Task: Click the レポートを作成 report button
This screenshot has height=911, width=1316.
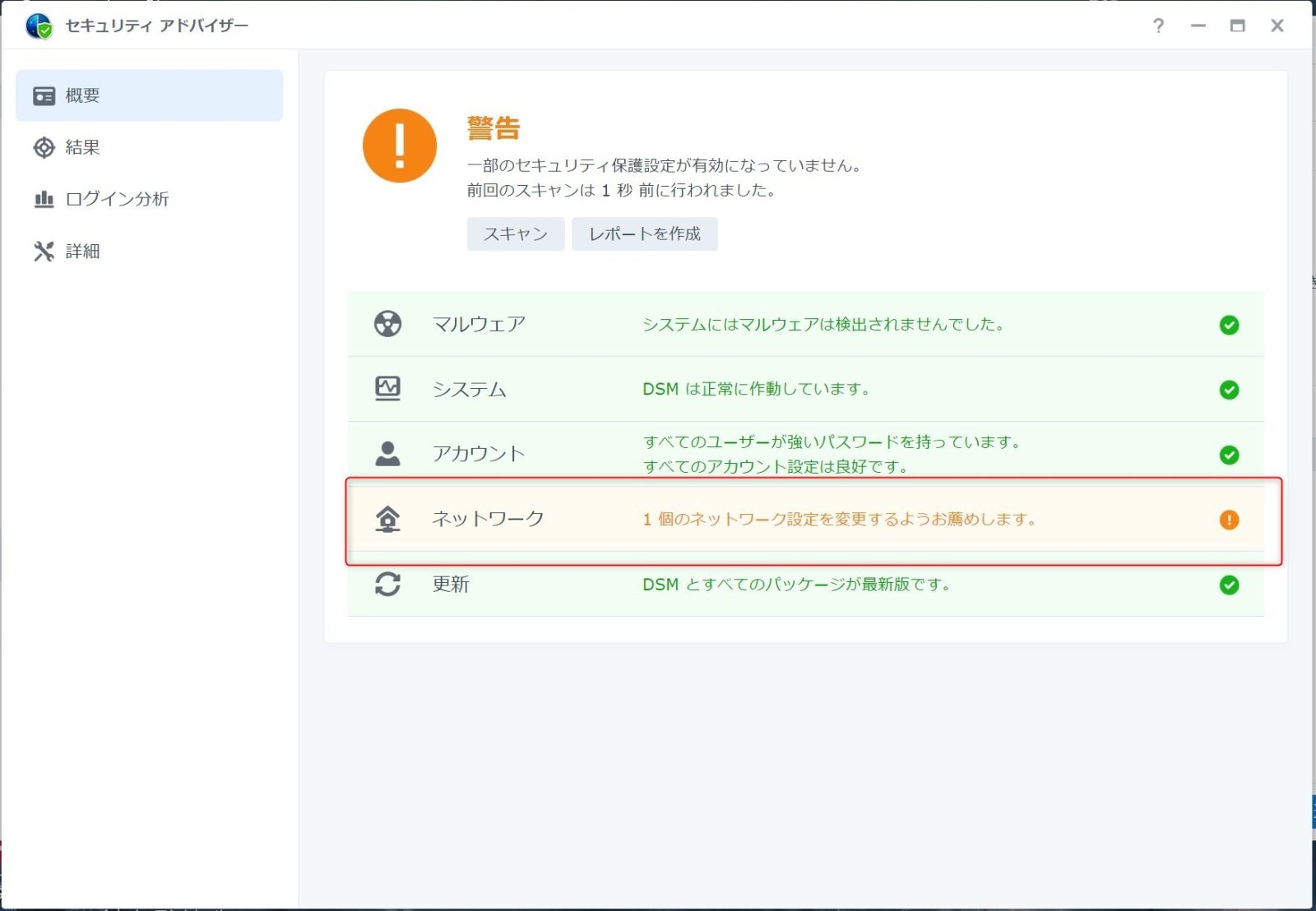Action: coord(644,234)
